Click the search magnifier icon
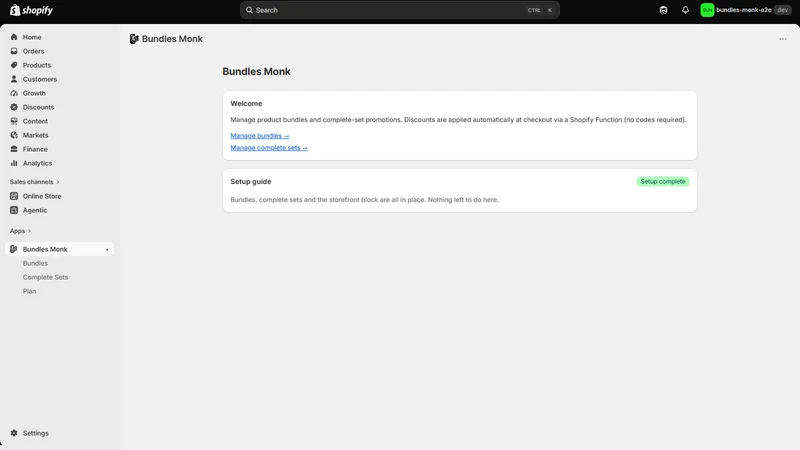 [249, 10]
